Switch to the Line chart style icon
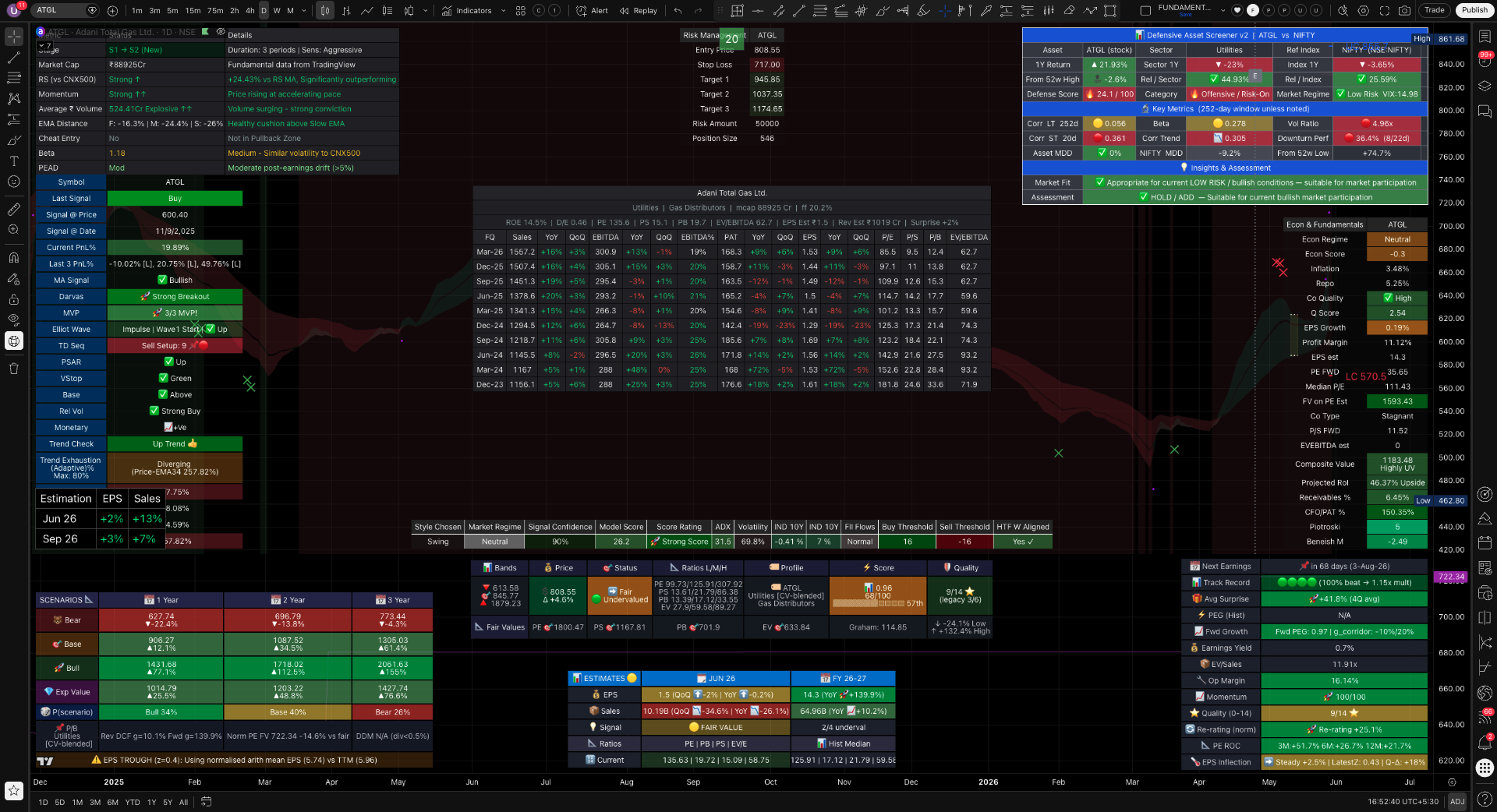Screen dimensions: 1497x812 coord(366,11)
